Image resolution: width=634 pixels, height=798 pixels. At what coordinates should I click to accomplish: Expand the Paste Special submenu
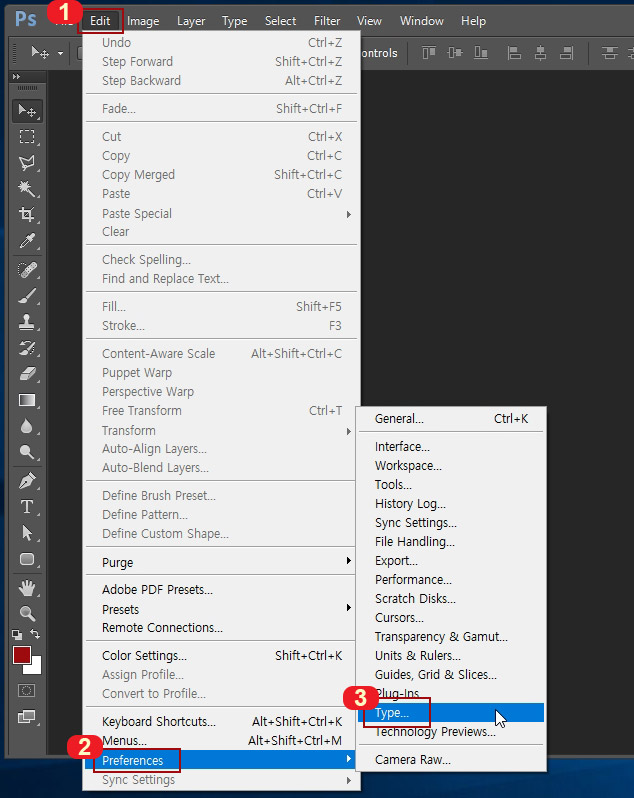pyautogui.click(x=221, y=214)
